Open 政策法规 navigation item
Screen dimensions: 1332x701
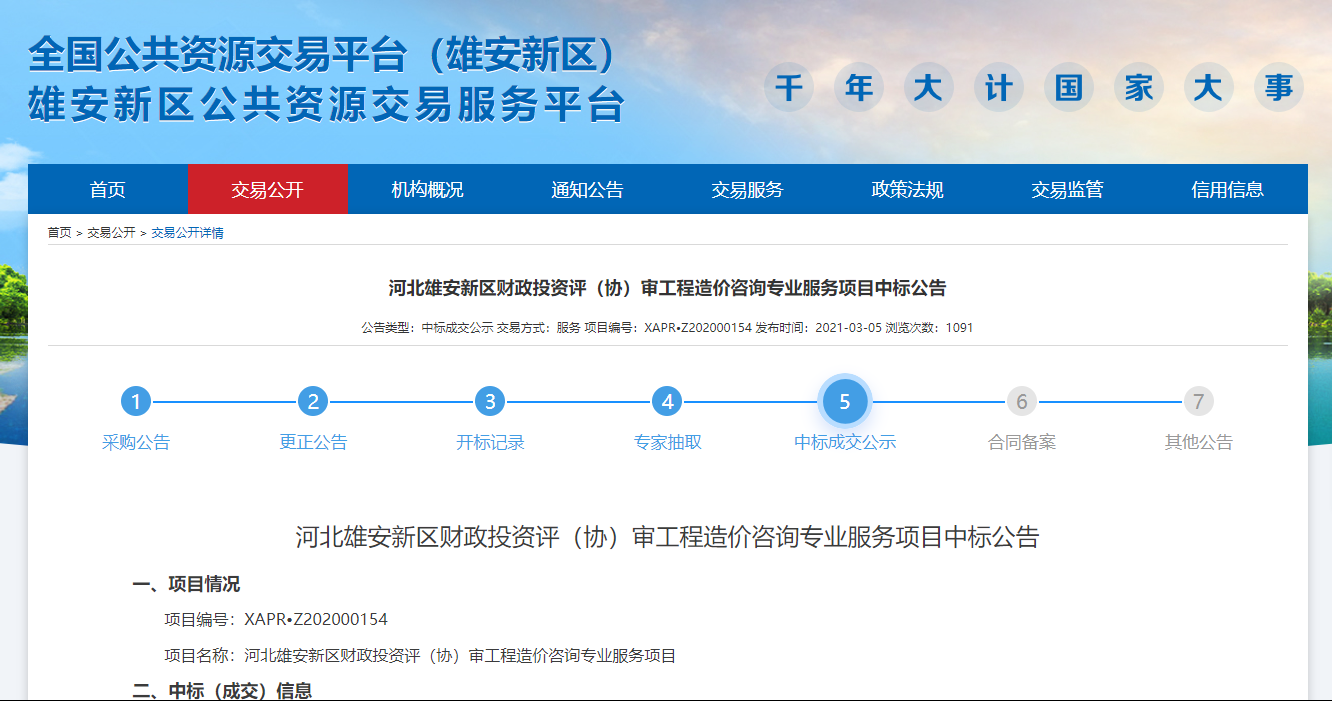[908, 189]
